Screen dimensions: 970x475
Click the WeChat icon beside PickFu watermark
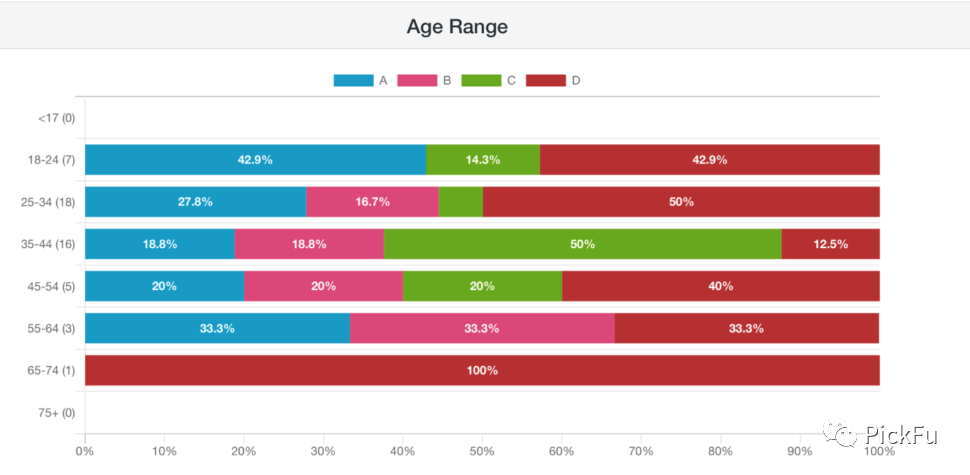(x=839, y=435)
